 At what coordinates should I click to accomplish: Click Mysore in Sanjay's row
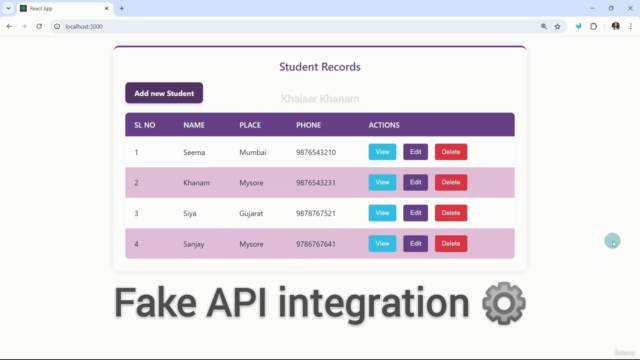click(x=251, y=244)
